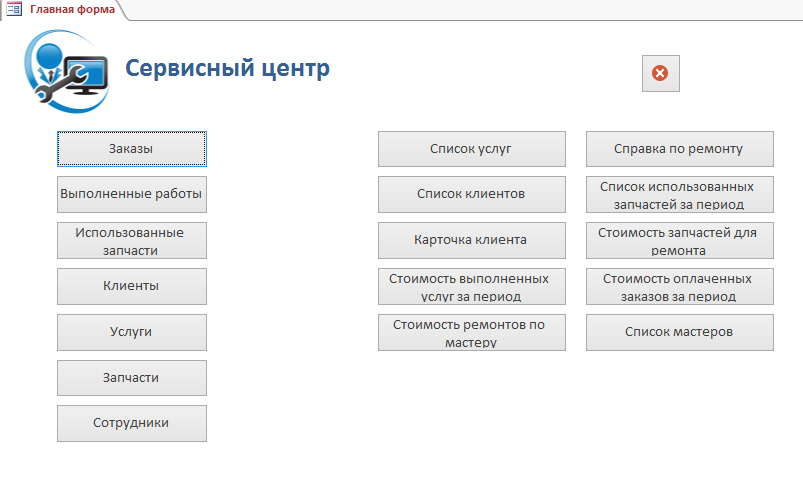Image resolution: width=803 pixels, height=494 pixels.
Task: Click the red X close form icon
Action: tap(660, 73)
